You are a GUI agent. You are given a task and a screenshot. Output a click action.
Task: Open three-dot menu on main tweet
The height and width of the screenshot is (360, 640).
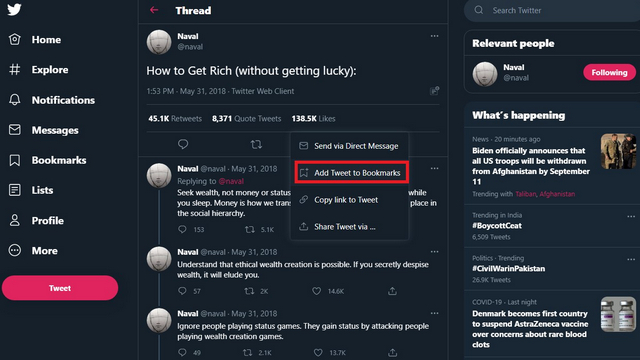click(434, 36)
